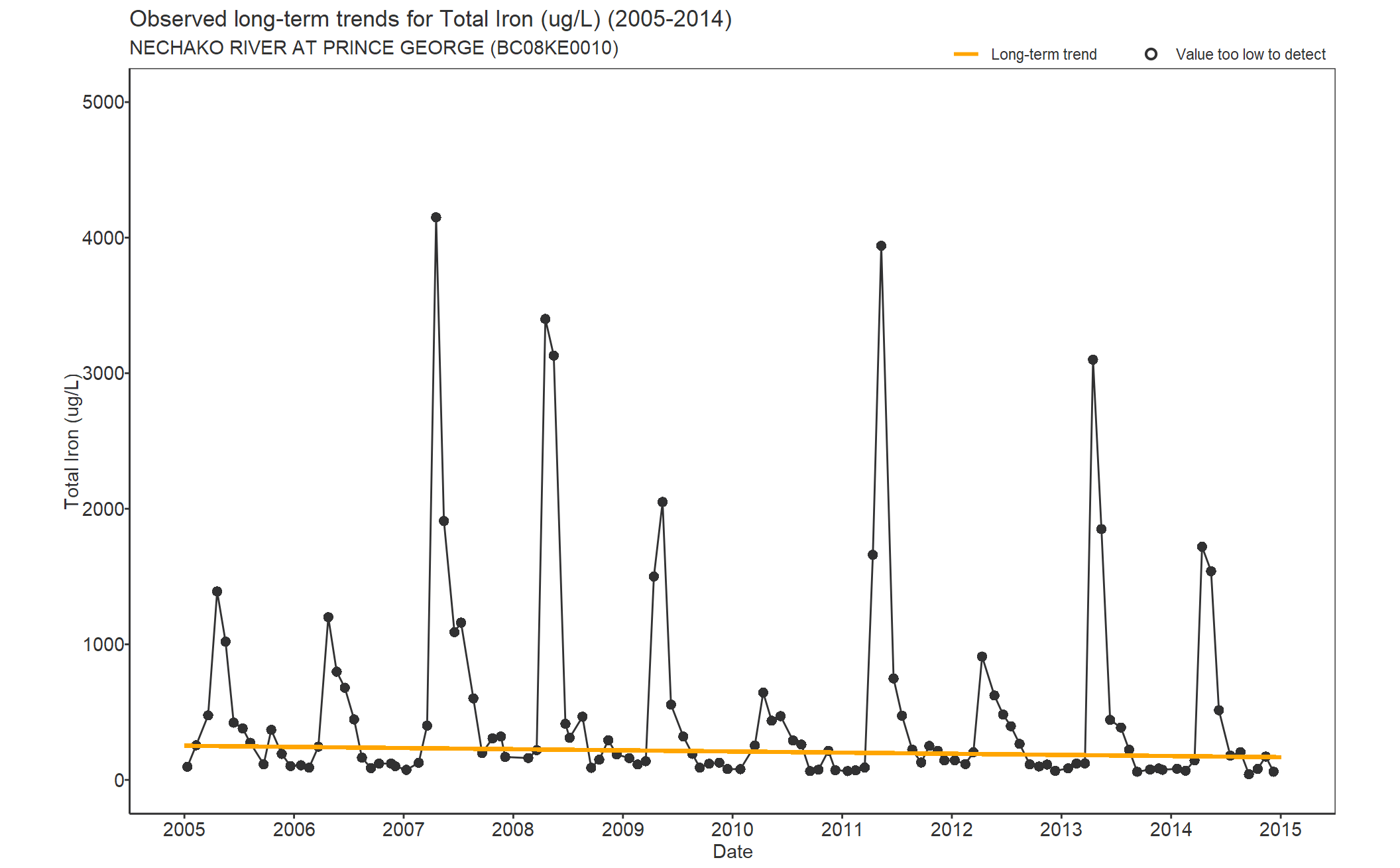Click the y-axis label 0
The width and height of the screenshot is (1400, 868).
click(x=119, y=780)
